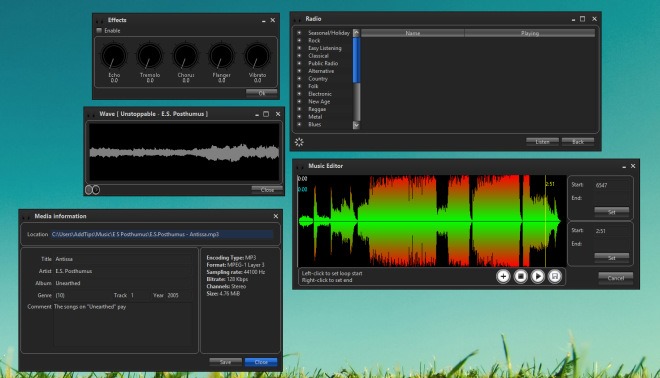Minimize the Music Editor window
This screenshot has width=660, height=378.
[x=624, y=167]
